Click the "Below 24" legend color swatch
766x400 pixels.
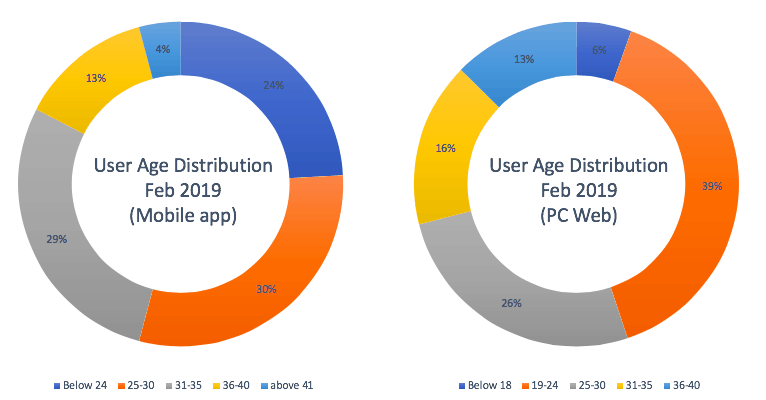[x=62, y=385]
